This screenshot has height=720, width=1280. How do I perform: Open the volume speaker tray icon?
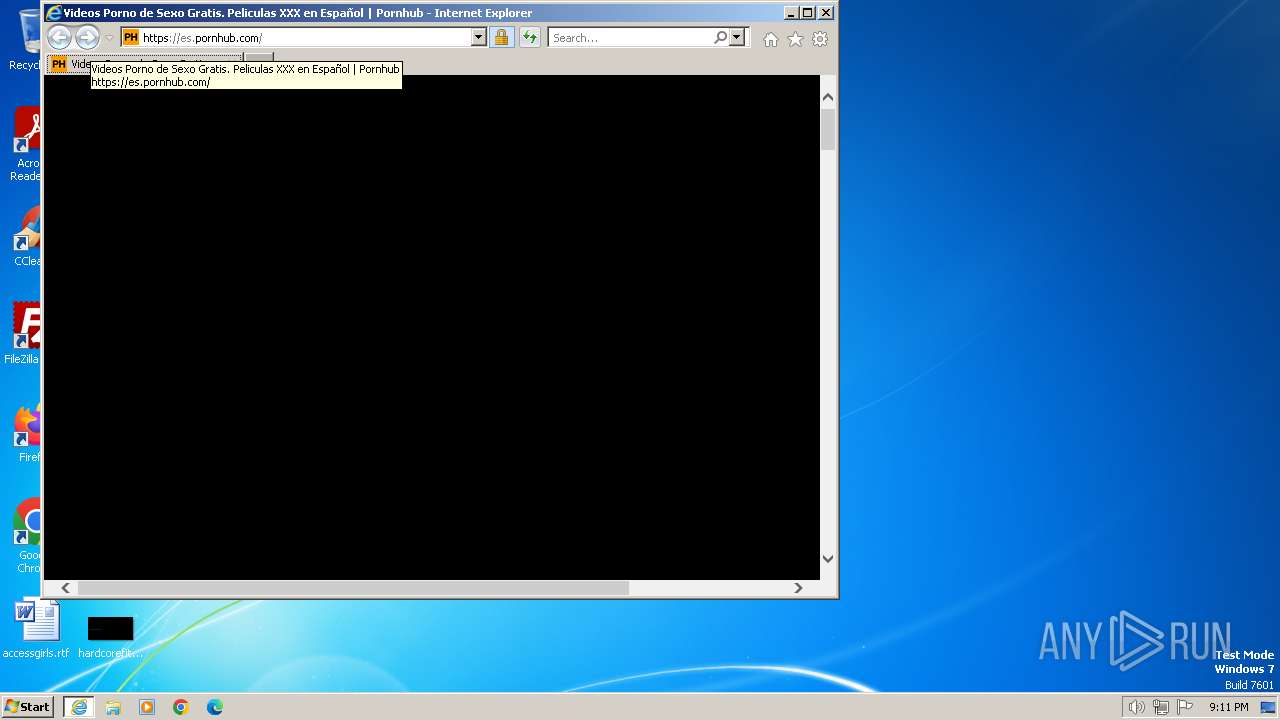pyautogui.click(x=1136, y=707)
